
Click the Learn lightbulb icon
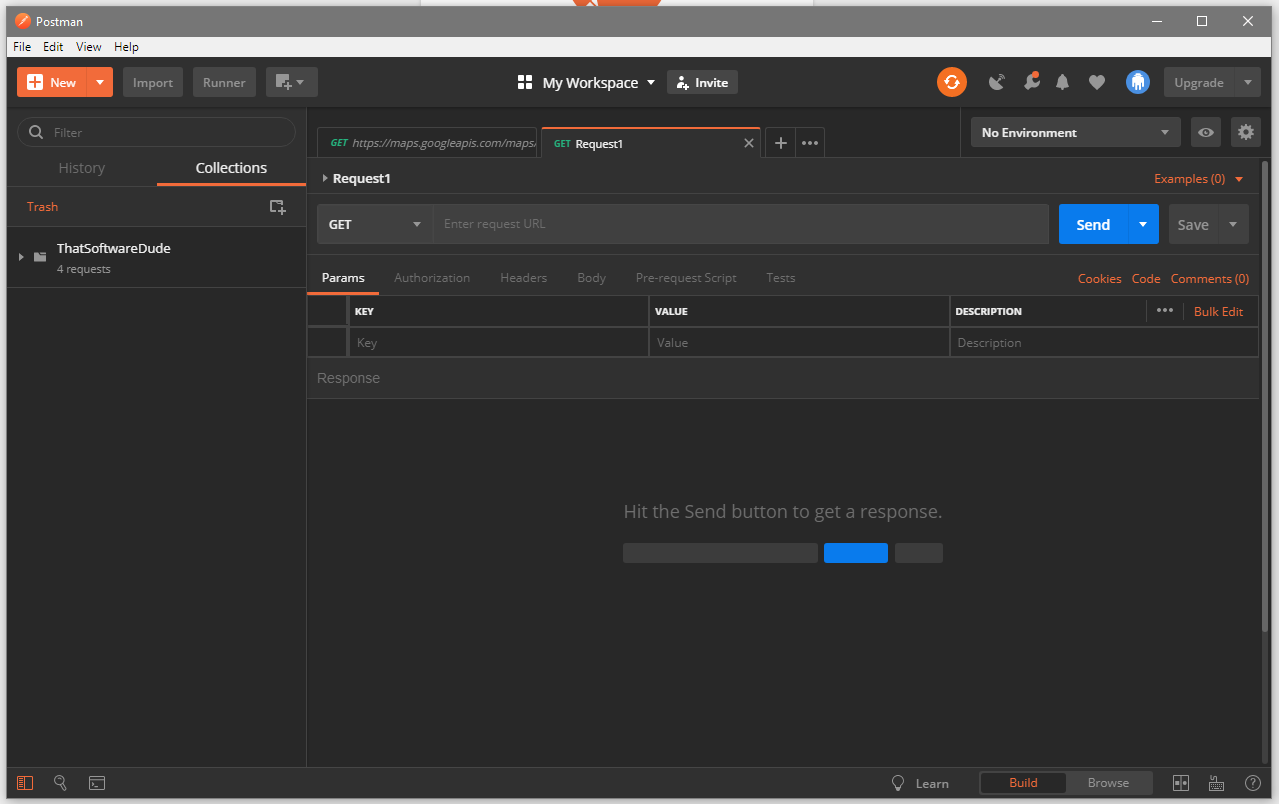898,783
